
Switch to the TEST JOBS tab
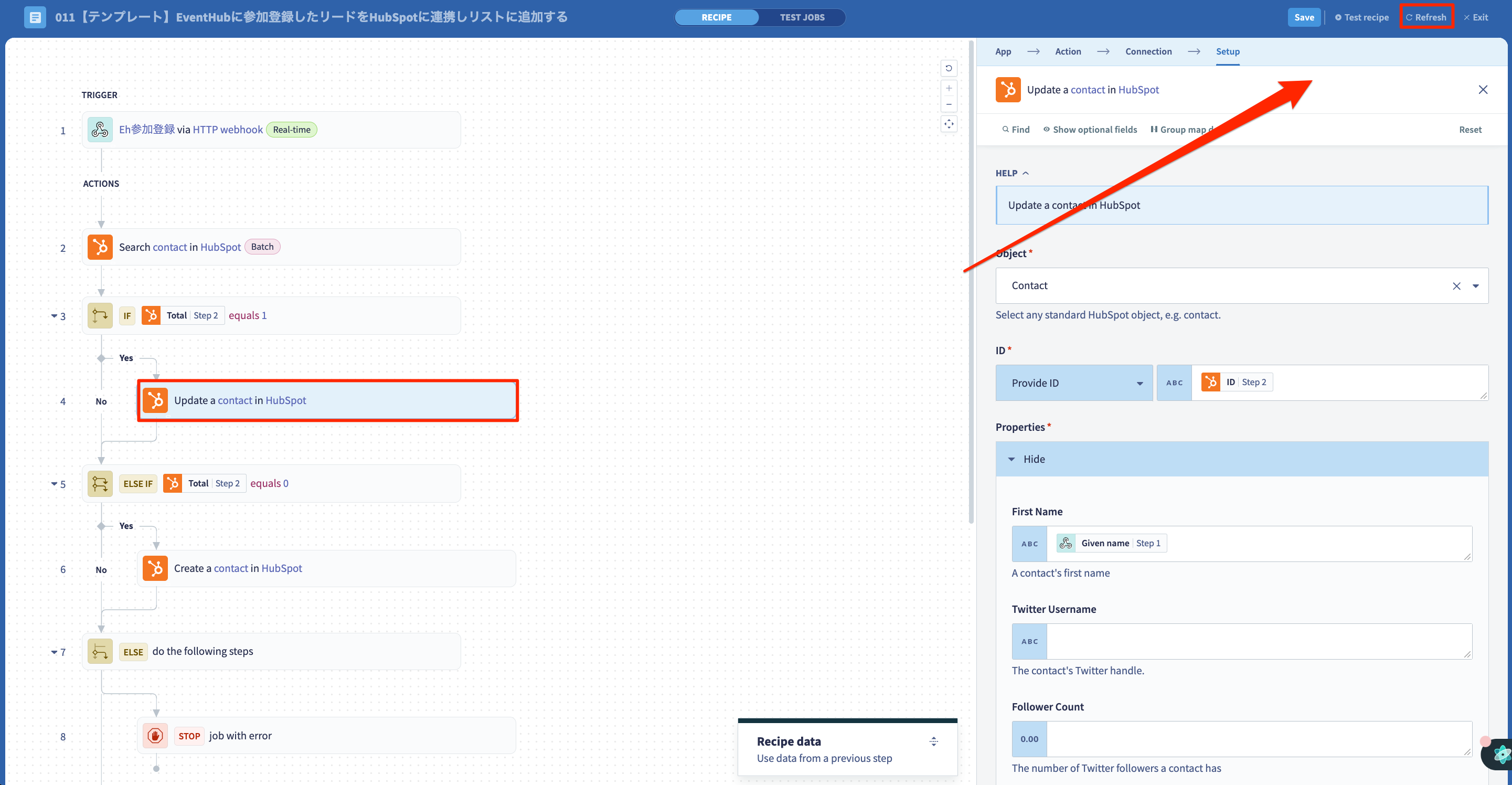[802, 17]
